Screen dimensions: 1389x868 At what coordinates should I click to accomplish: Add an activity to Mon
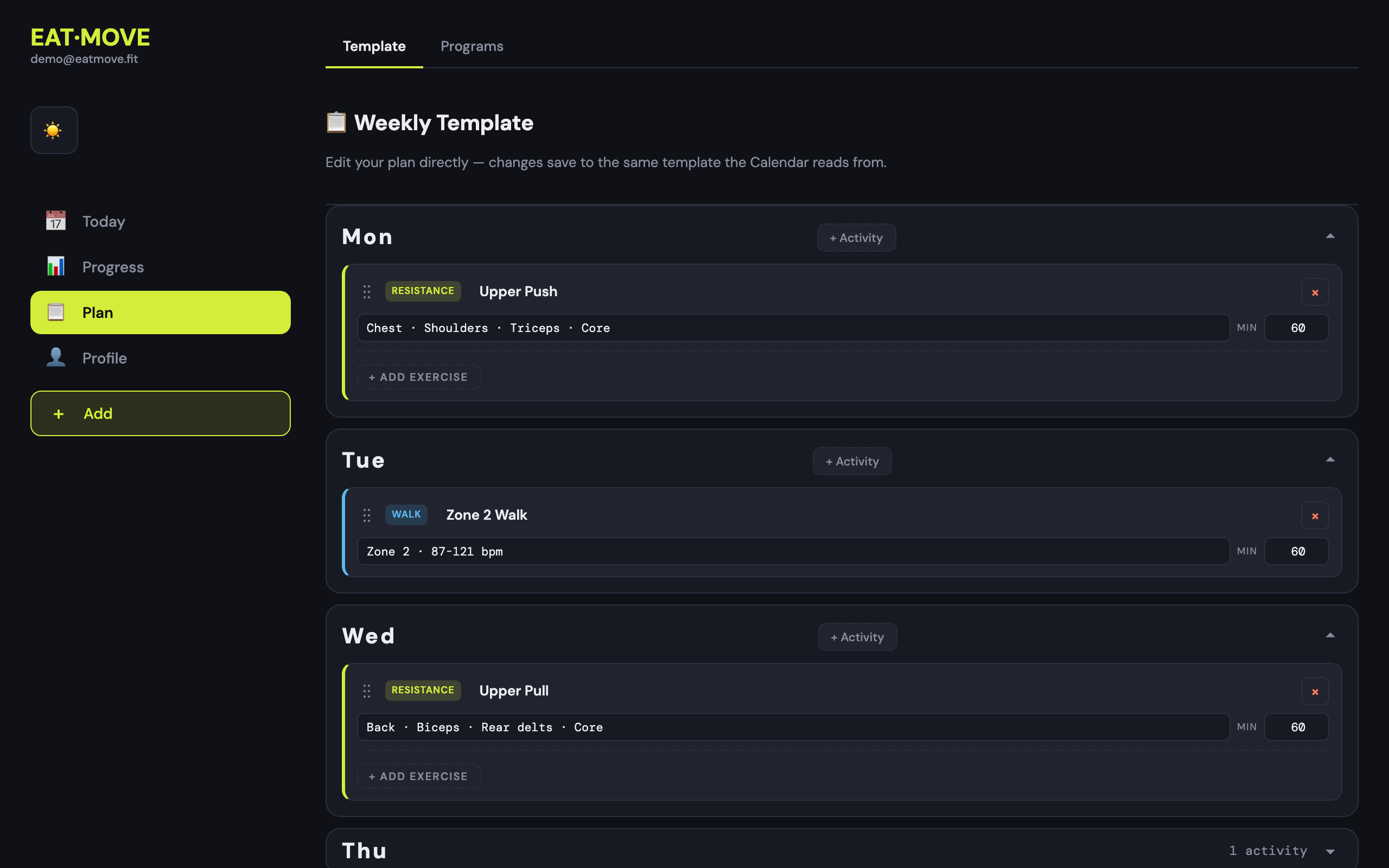tap(856, 238)
